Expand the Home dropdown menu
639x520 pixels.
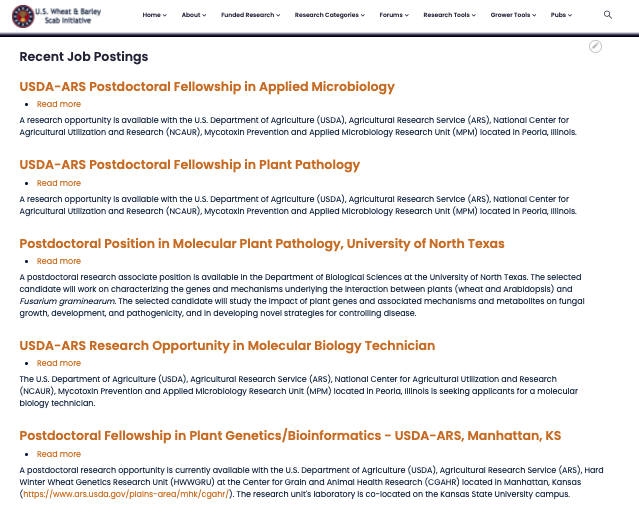(154, 15)
